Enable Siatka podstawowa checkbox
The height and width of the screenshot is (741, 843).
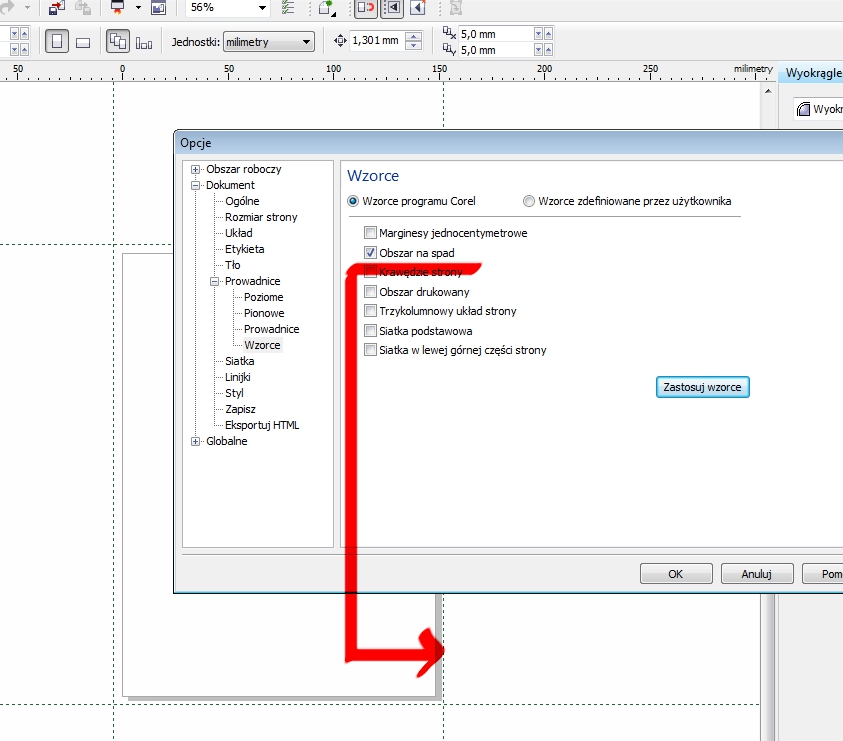[x=371, y=331]
